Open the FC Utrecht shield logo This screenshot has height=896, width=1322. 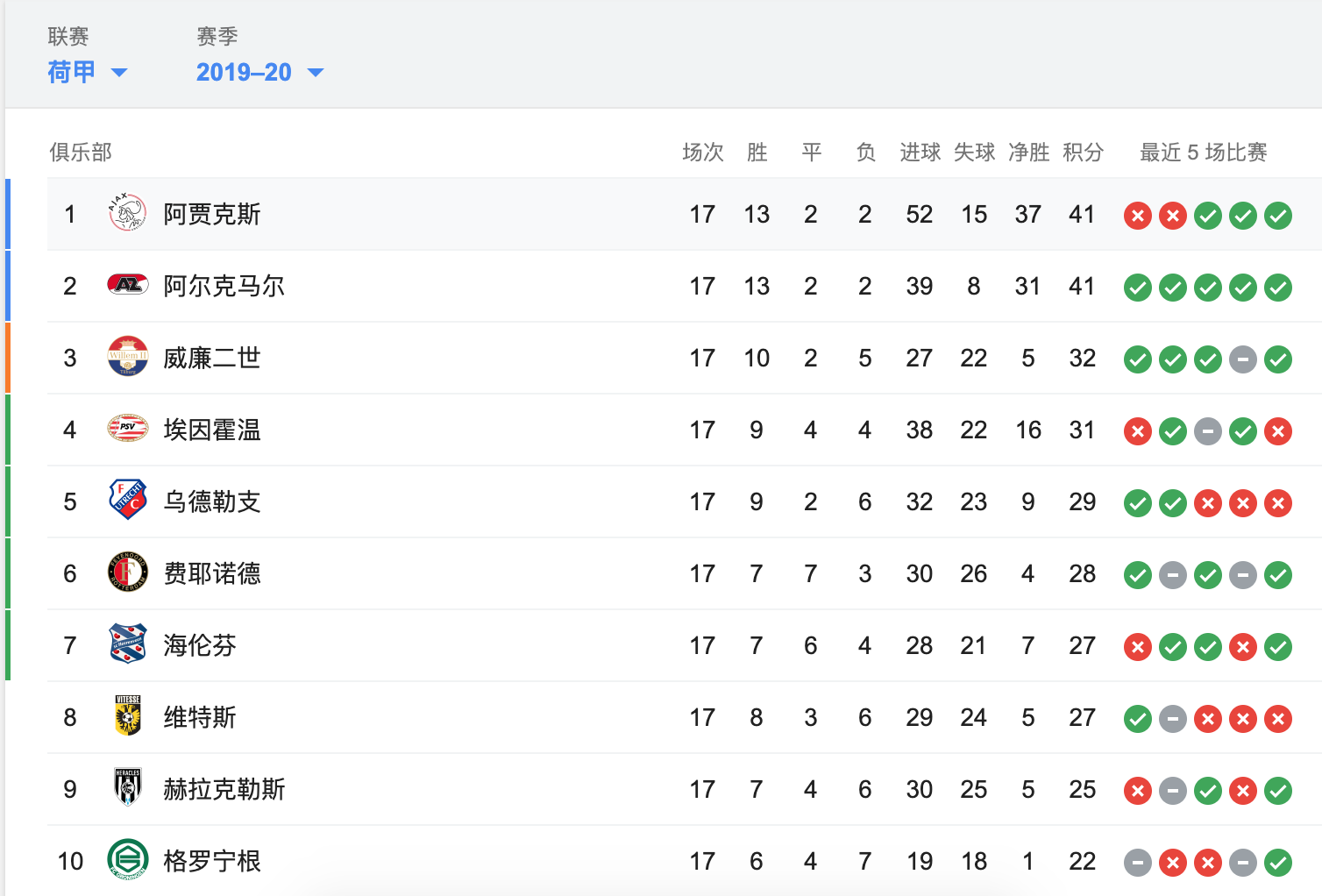(127, 500)
